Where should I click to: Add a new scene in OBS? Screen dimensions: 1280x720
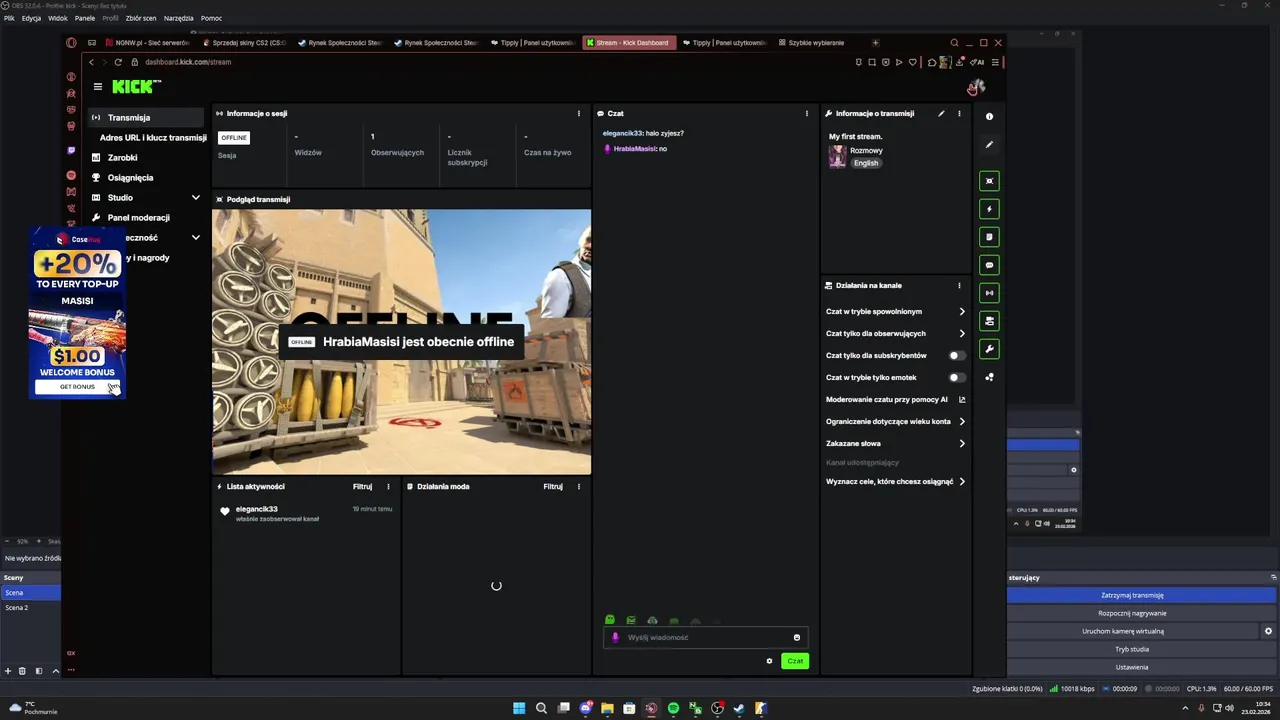tap(8, 671)
